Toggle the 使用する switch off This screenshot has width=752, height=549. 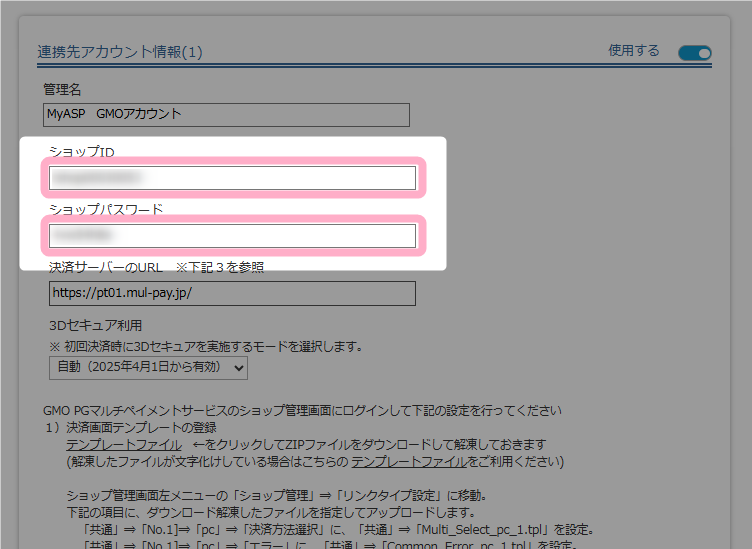(x=694, y=53)
